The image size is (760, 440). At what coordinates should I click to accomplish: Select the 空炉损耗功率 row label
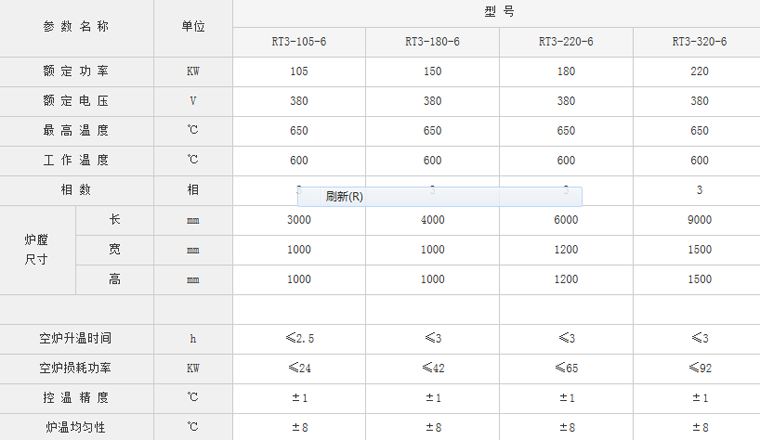[76, 369]
